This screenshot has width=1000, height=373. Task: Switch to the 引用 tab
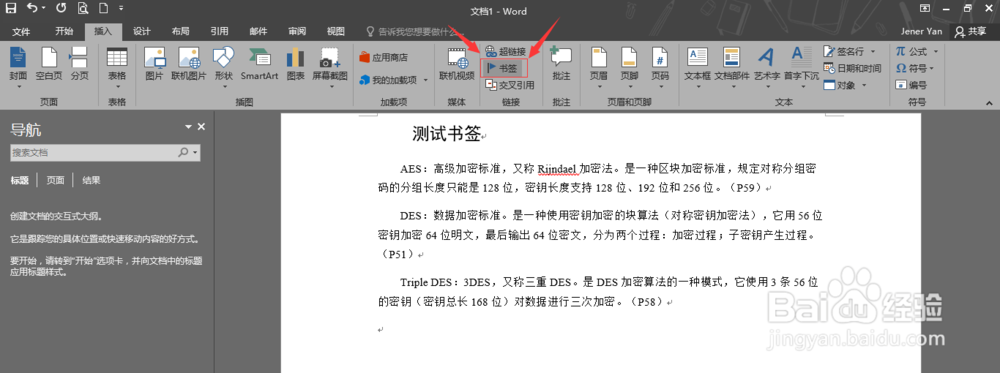219,31
